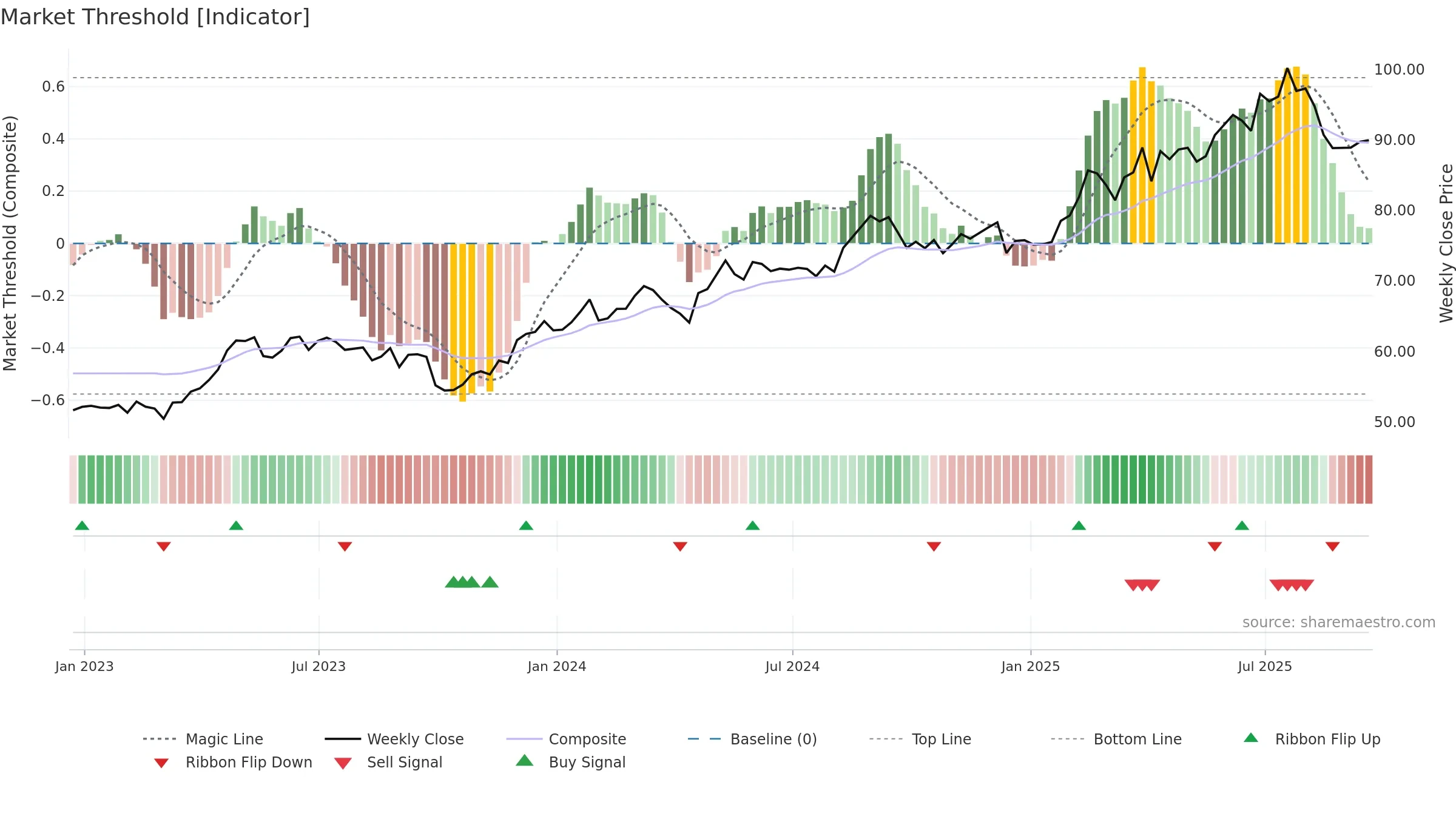
Task: Click the Market Threshold (Composite) axis title
Action: pyautogui.click(x=10, y=243)
